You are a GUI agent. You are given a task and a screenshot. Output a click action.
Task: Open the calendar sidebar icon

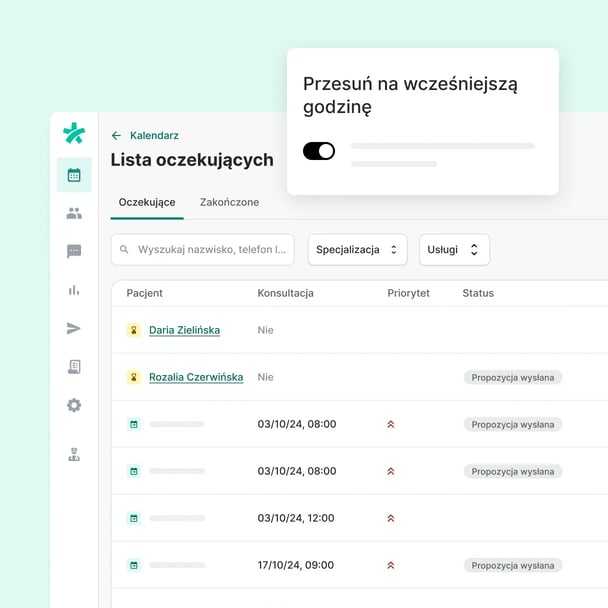pyautogui.click(x=74, y=175)
